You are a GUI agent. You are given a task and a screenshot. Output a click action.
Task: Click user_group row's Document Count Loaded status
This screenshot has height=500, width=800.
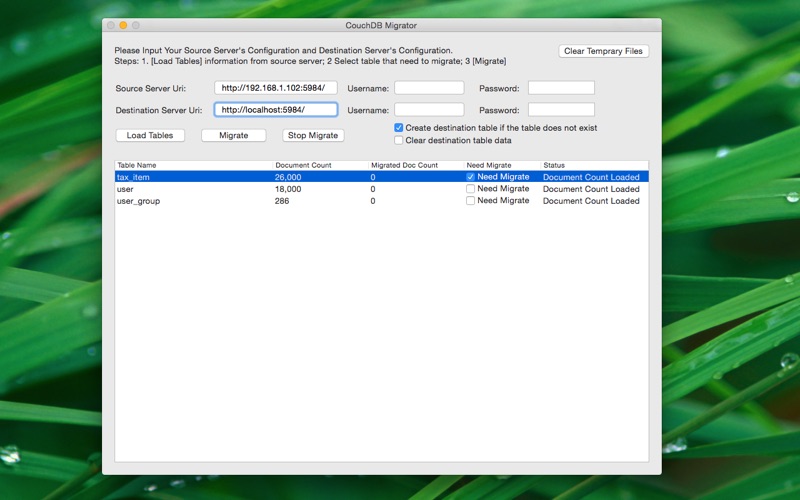[591, 201]
